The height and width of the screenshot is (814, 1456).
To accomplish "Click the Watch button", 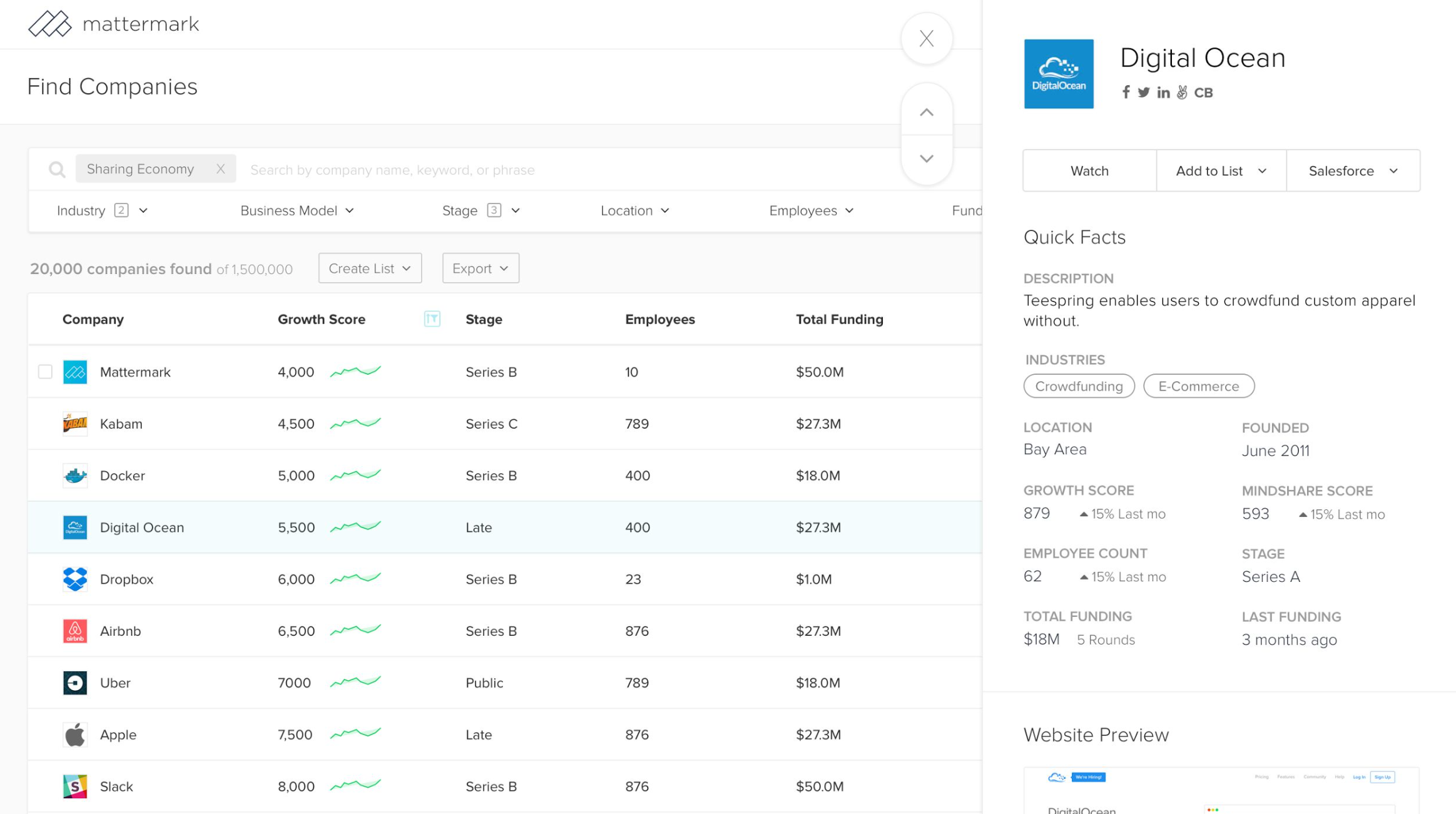I will point(1089,171).
